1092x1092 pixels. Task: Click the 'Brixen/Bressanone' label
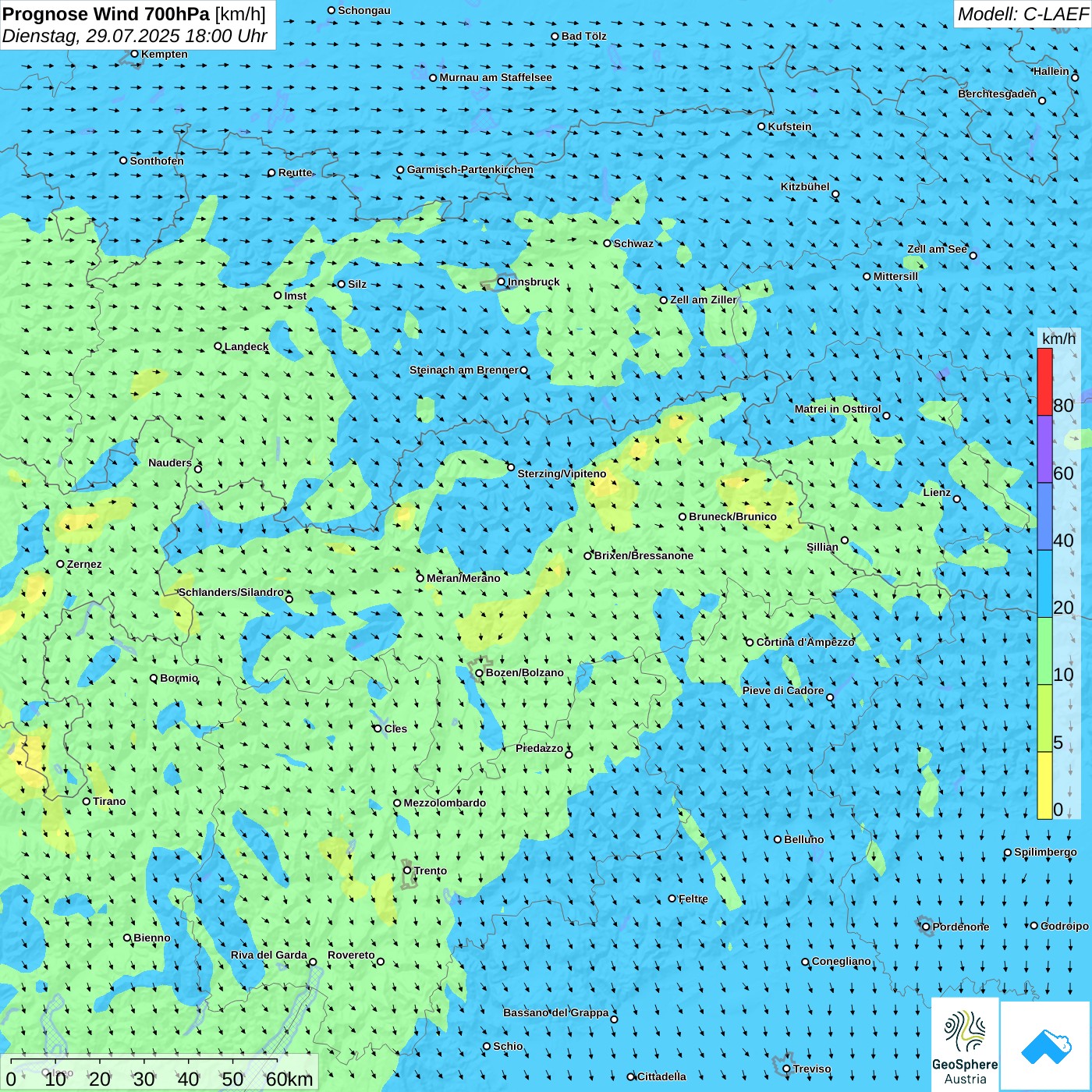coord(643,555)
